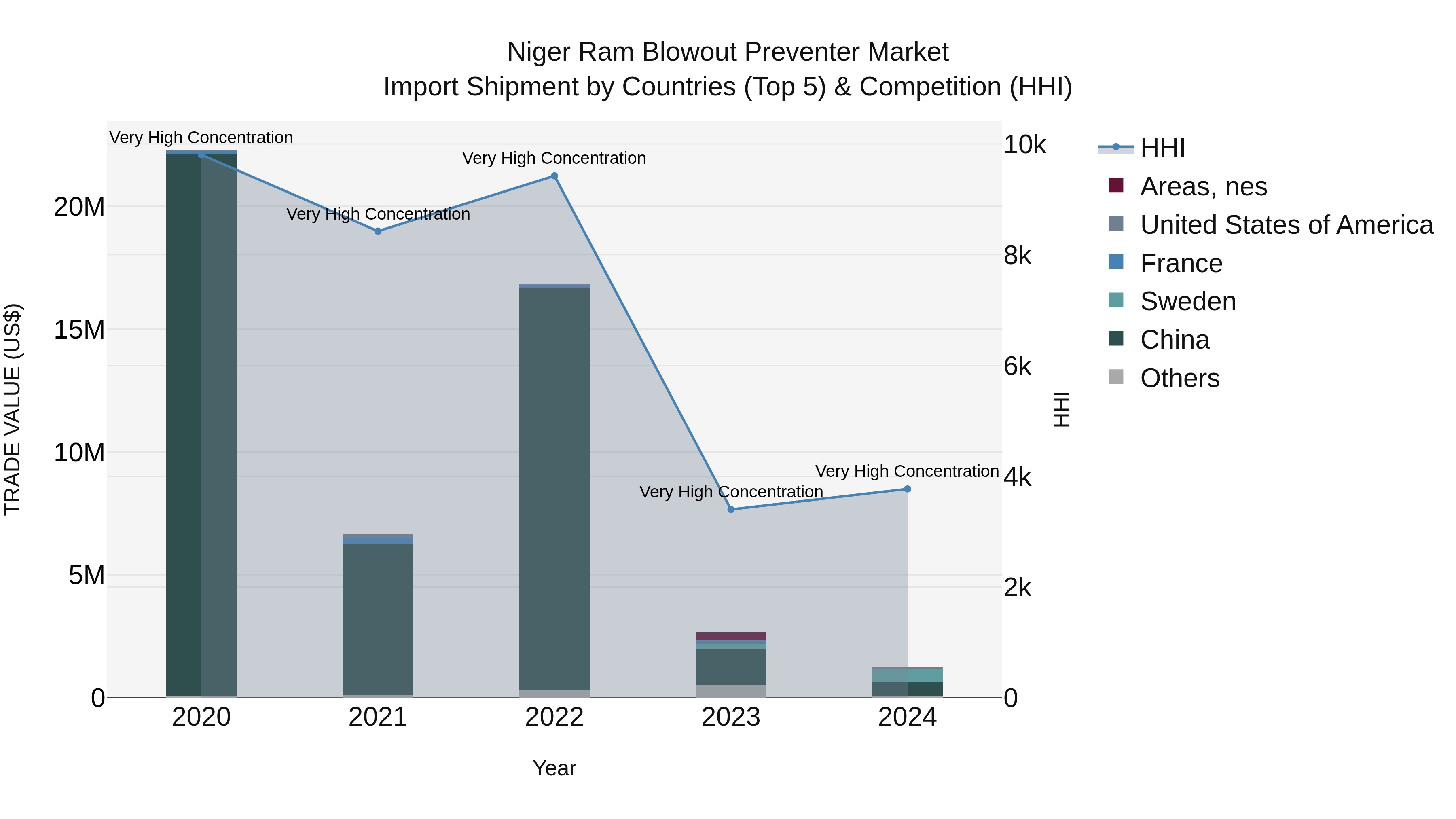
Task: Click the 2021 China bar segment
Action: pos(378,620)
